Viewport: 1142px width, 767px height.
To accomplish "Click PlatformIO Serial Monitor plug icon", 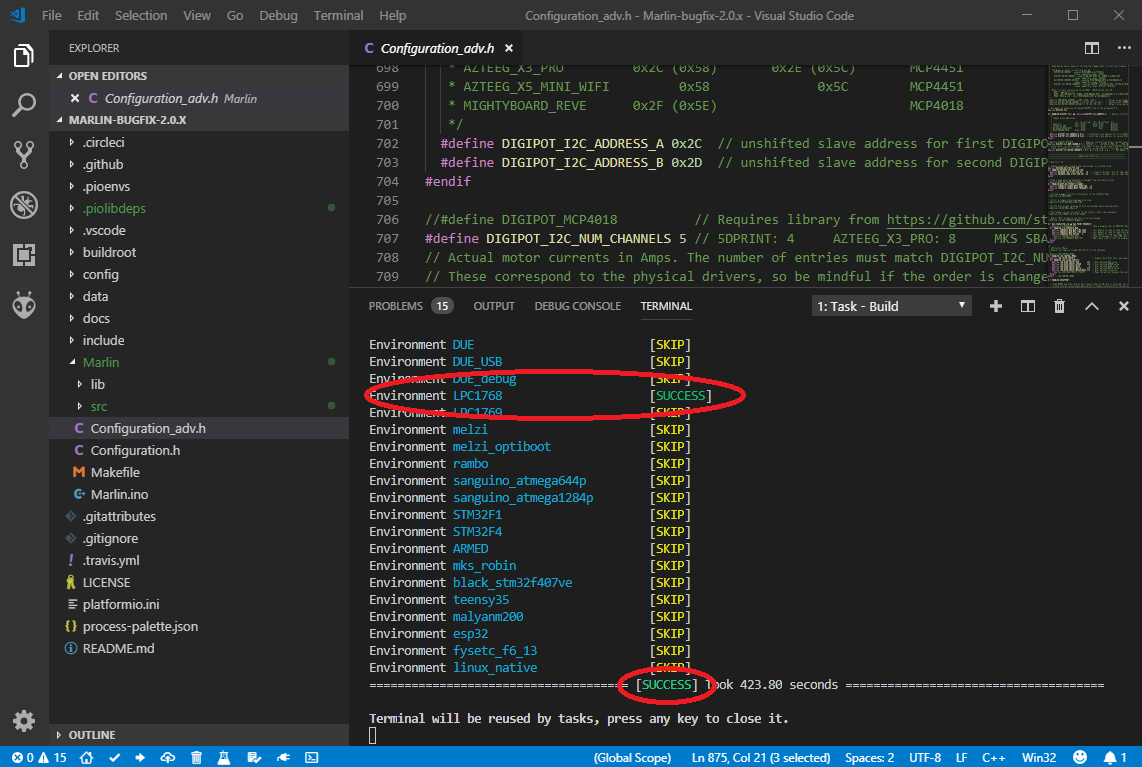I will (x=283, y=758).
